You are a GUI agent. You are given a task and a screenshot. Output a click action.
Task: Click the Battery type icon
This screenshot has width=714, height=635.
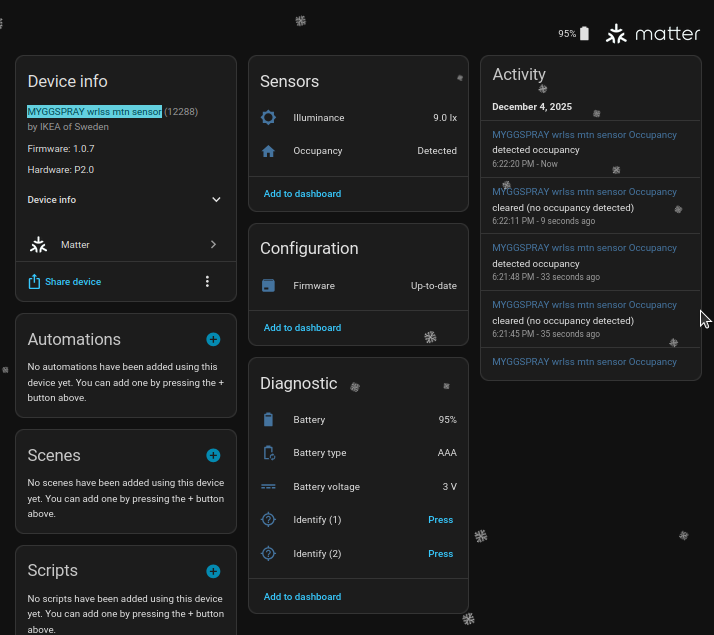pos(268,453)
